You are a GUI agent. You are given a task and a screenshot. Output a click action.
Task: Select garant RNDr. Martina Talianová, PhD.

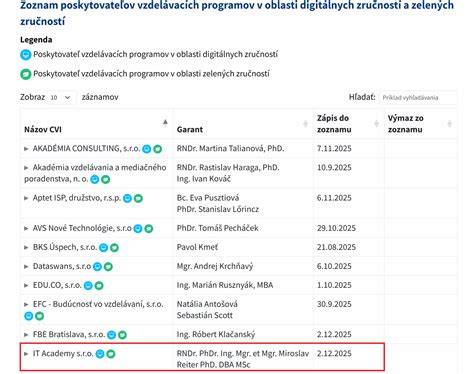[230, 148]
